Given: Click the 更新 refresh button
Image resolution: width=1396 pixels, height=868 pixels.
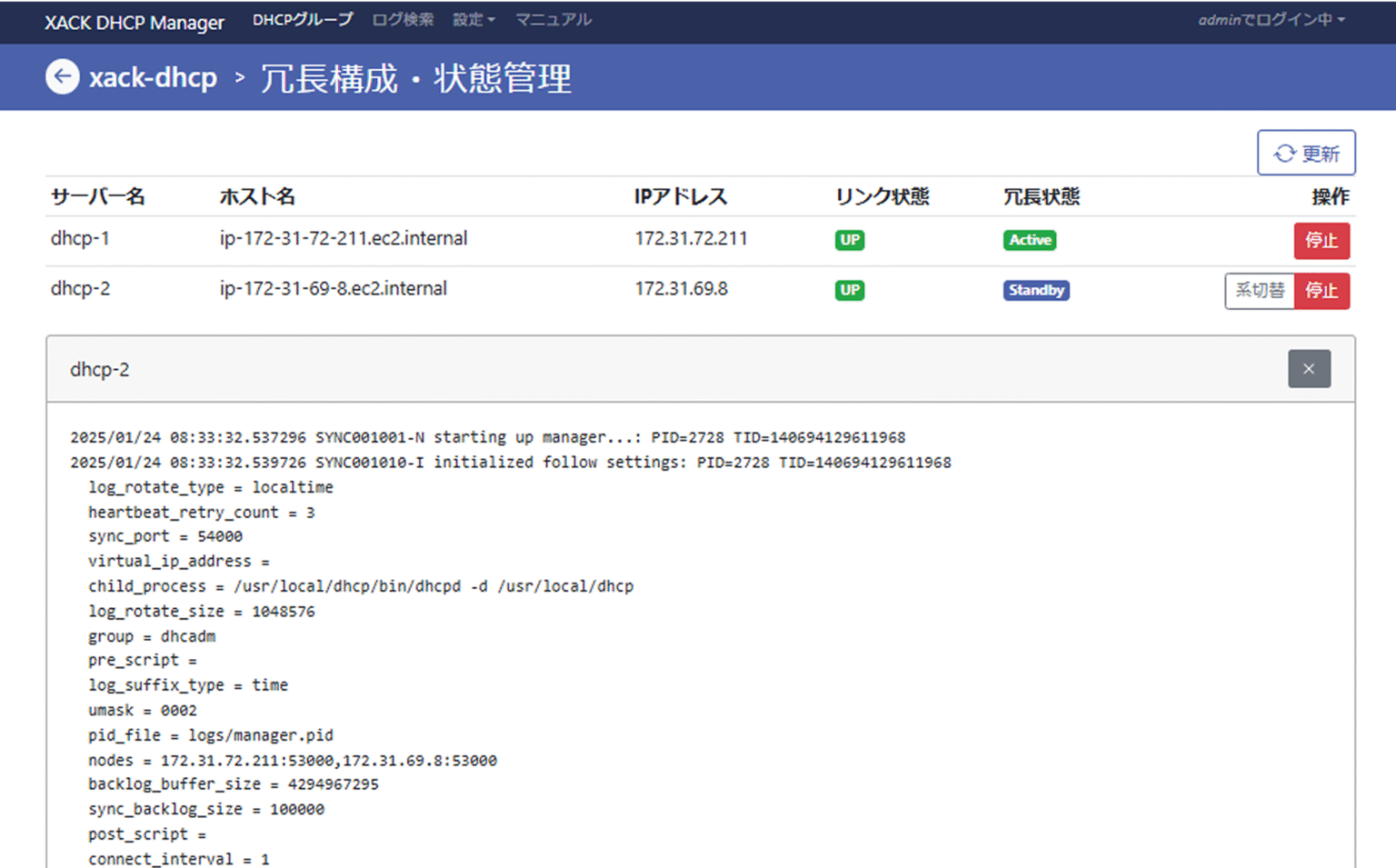Looking at the screenshot, I should (1306, 153).
